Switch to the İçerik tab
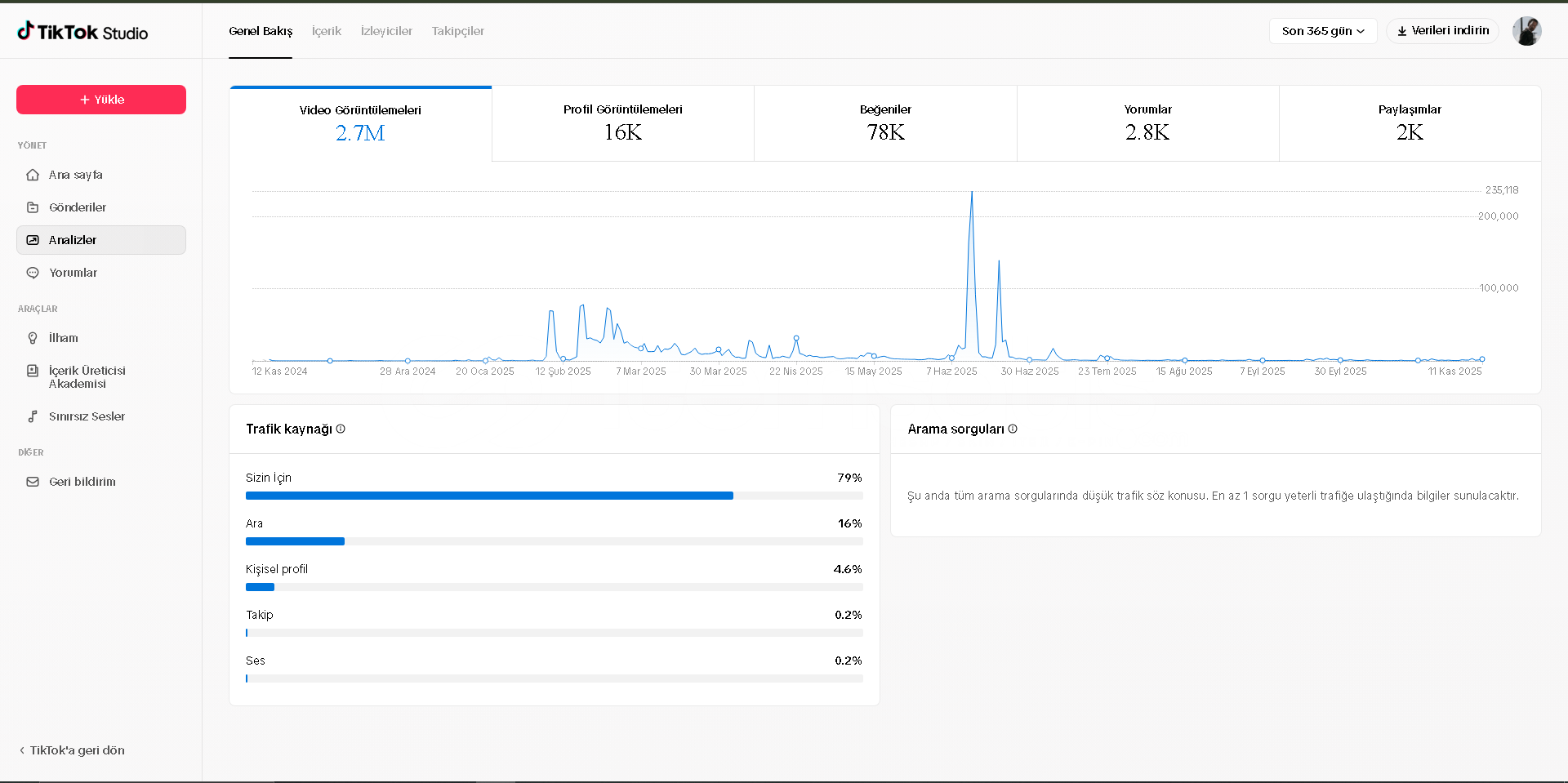This screenshot has height=783, width=1568. pos(327,31)
